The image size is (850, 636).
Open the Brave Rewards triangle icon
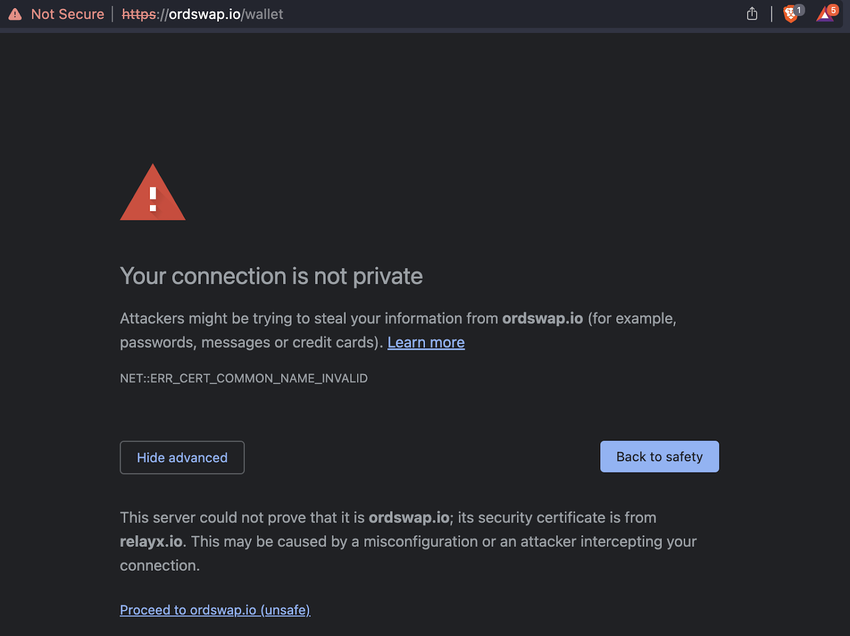[823, 15]
